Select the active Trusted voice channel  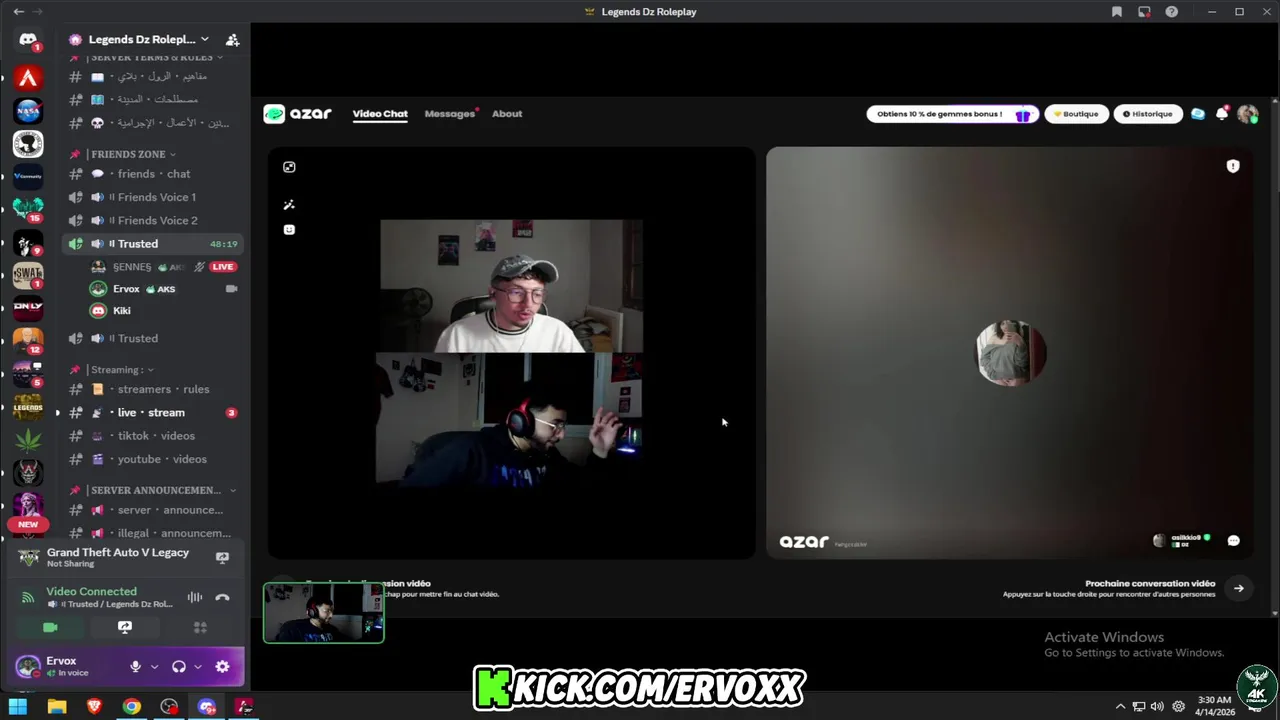point(152,244)
